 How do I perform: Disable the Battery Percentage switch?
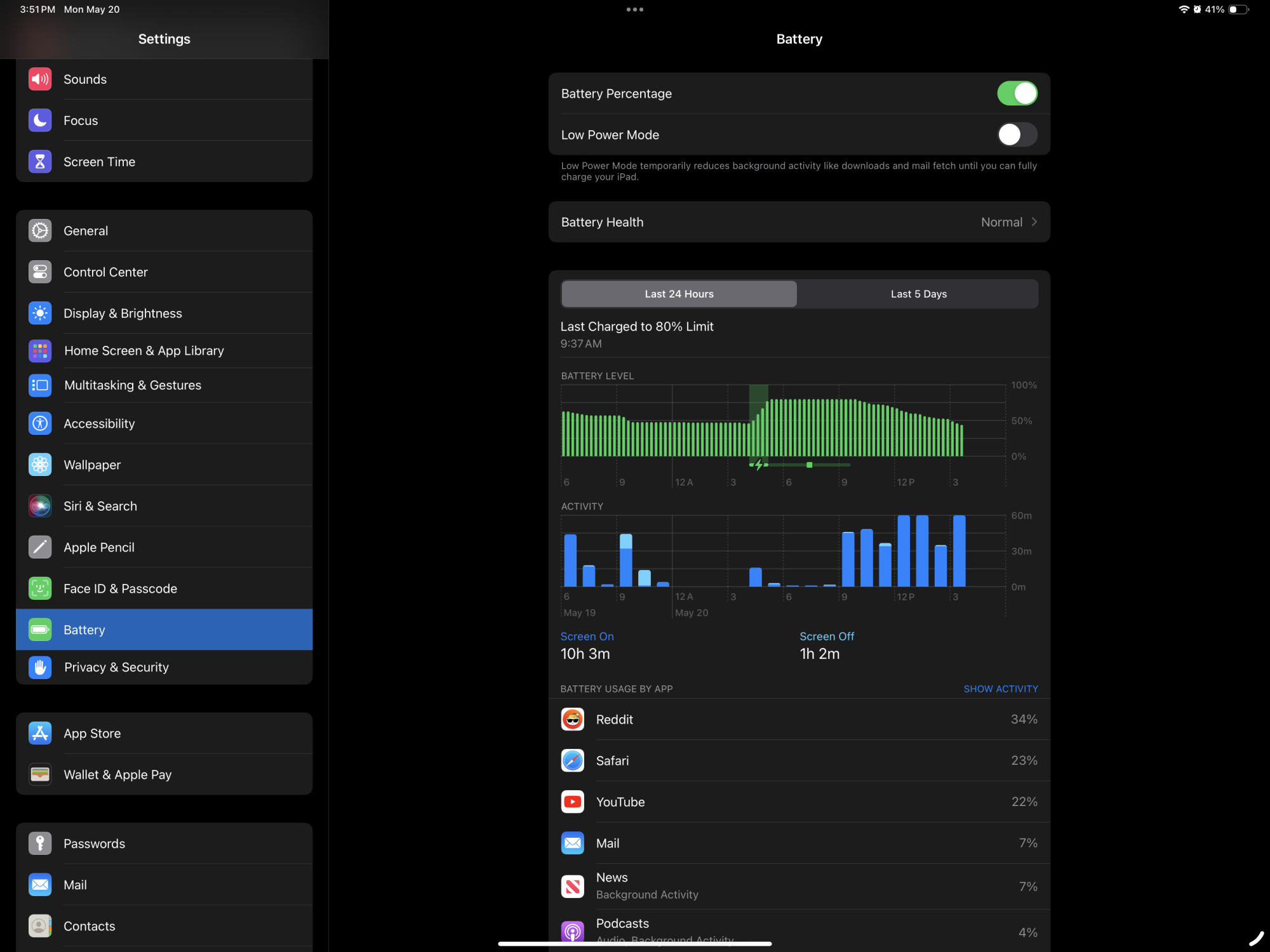1017,93
